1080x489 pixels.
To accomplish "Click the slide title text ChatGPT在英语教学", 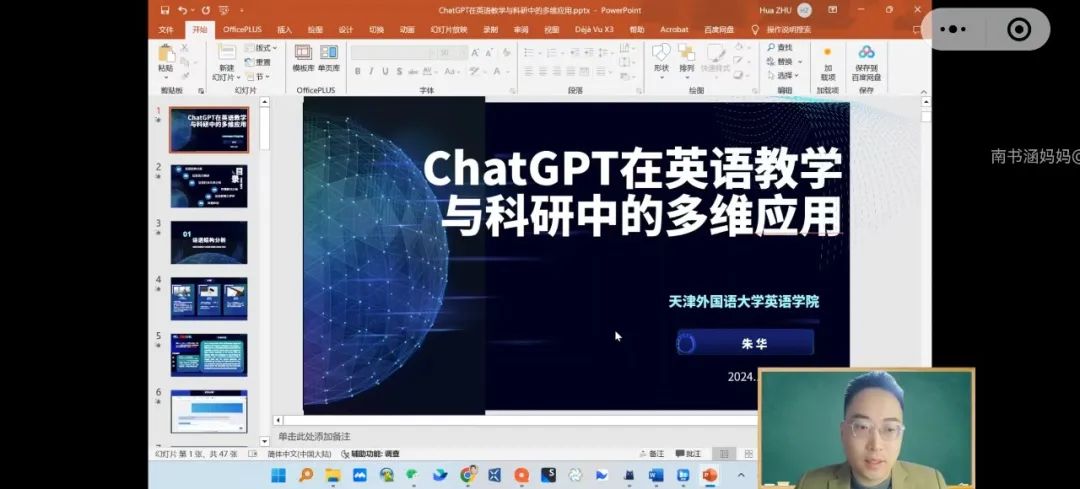I will [632, 169].
